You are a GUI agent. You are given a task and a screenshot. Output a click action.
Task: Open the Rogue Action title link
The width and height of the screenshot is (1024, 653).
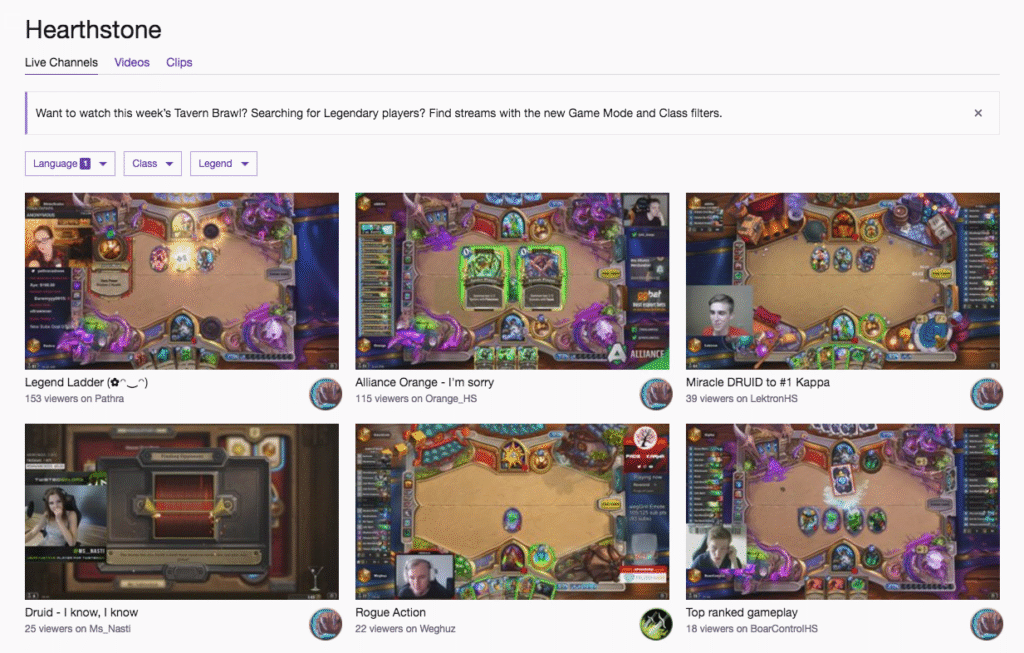click(391, 613)
